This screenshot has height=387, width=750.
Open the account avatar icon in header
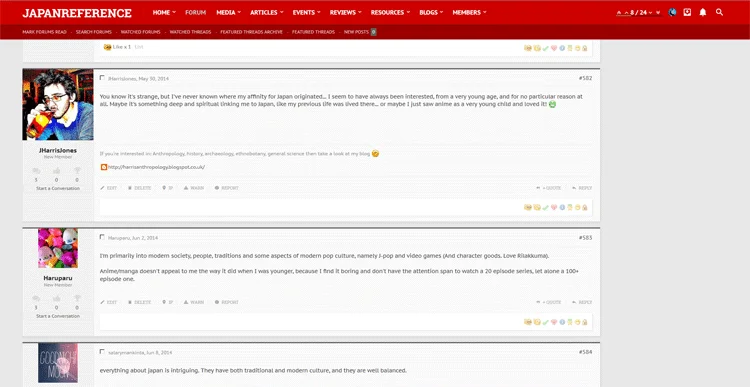(673, 12)
